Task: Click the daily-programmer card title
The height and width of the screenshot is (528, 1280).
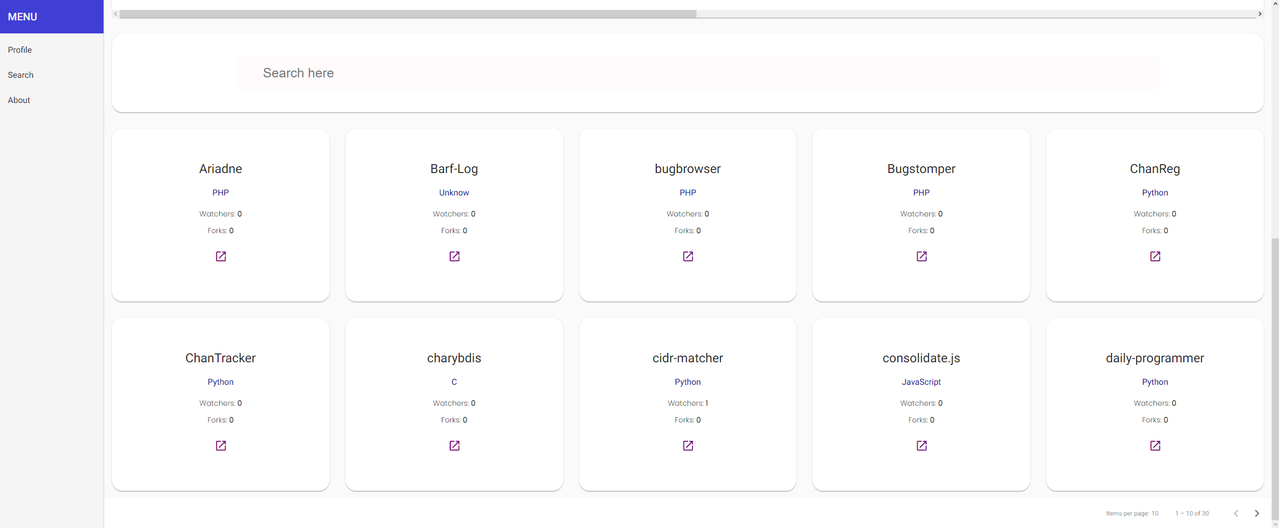Action: [x=1155, y=358]
